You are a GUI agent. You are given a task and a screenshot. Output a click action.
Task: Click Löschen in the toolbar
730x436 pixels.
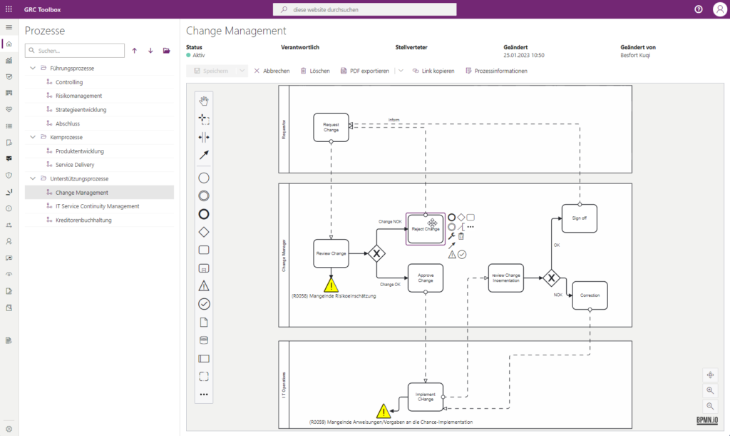click(x=315, y=71)
